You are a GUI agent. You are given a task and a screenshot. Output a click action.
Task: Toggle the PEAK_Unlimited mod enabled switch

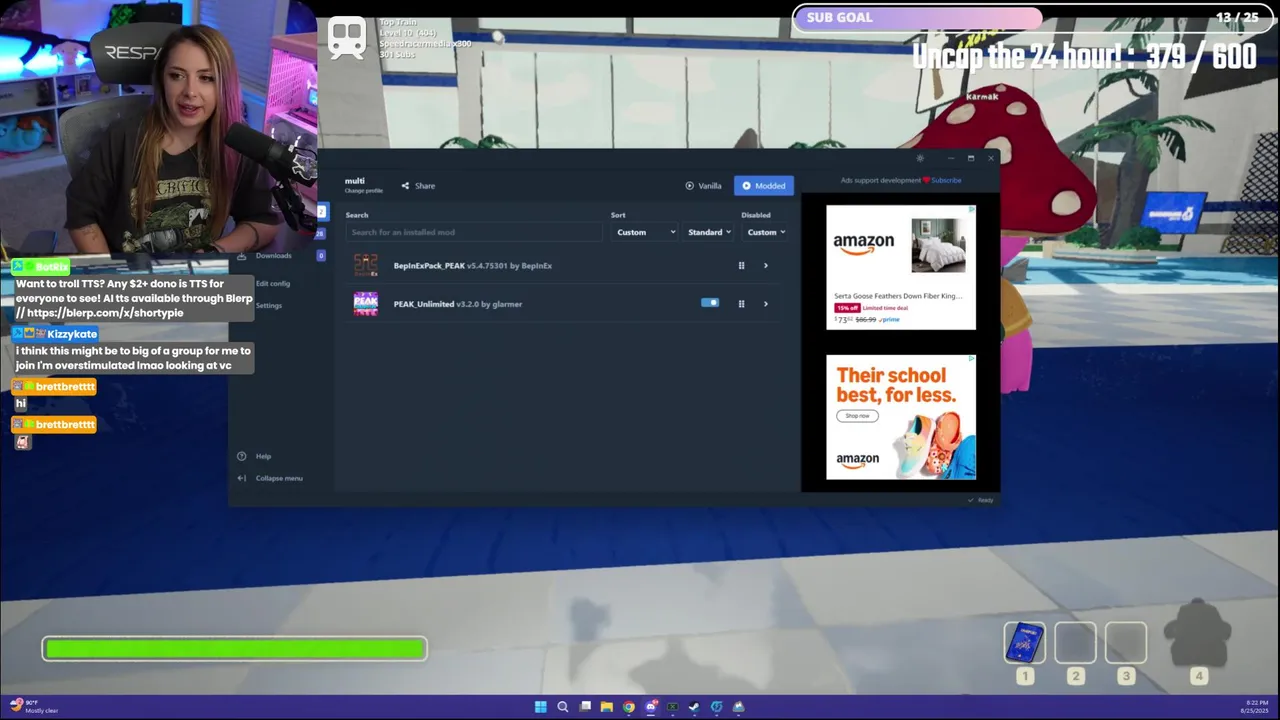pos(710,303)
